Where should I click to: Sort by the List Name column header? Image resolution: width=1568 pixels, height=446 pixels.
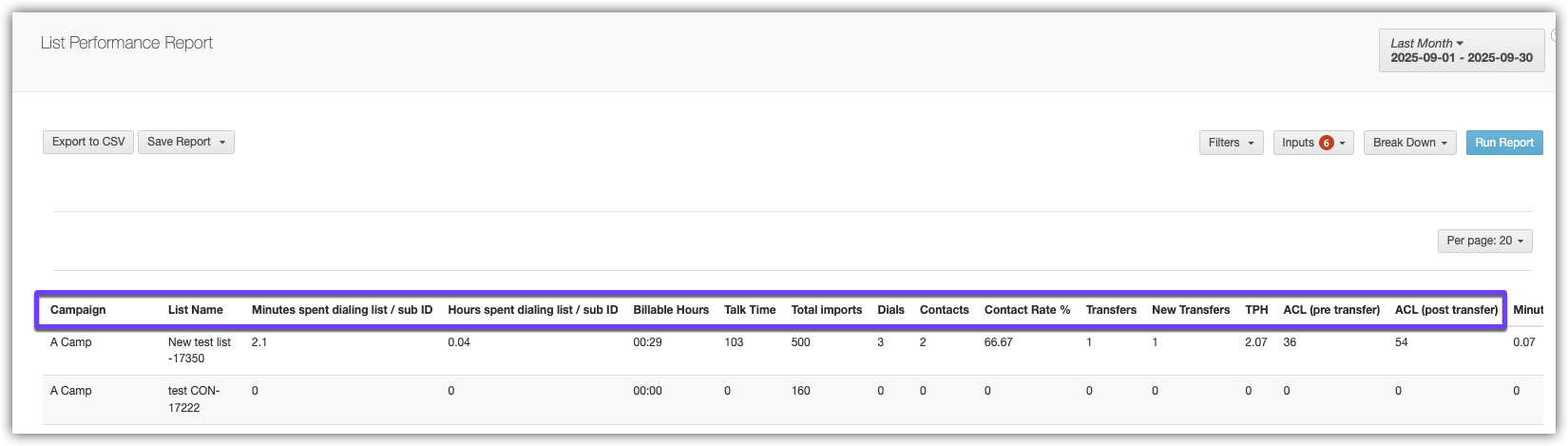pos(196,310)
